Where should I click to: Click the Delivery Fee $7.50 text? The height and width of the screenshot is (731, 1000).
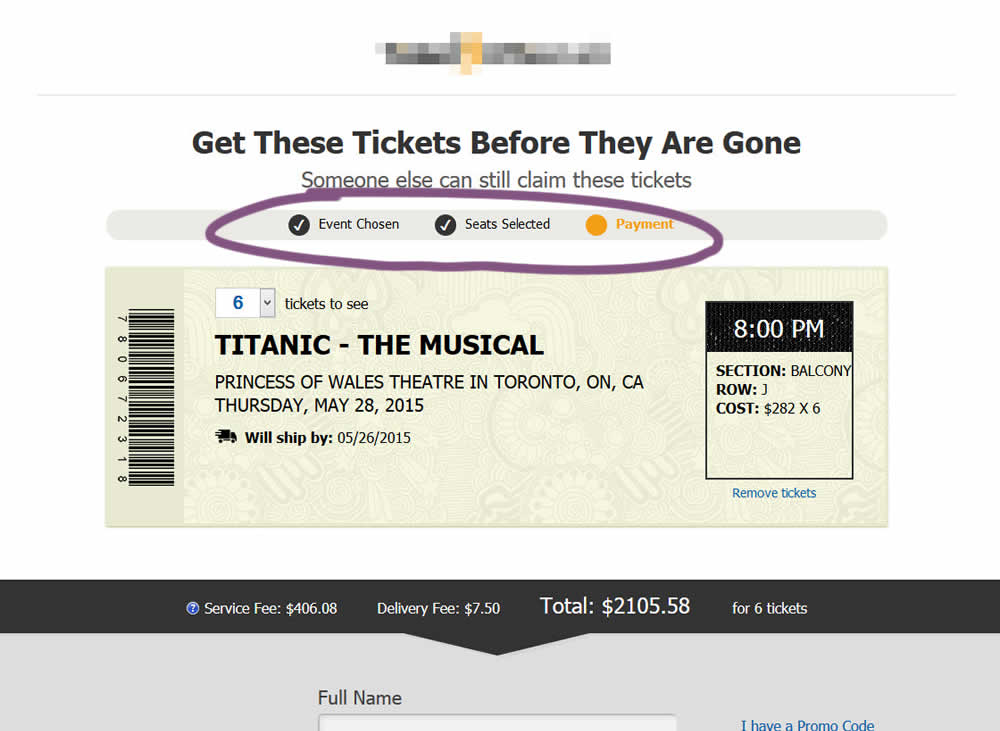point(438,608)
